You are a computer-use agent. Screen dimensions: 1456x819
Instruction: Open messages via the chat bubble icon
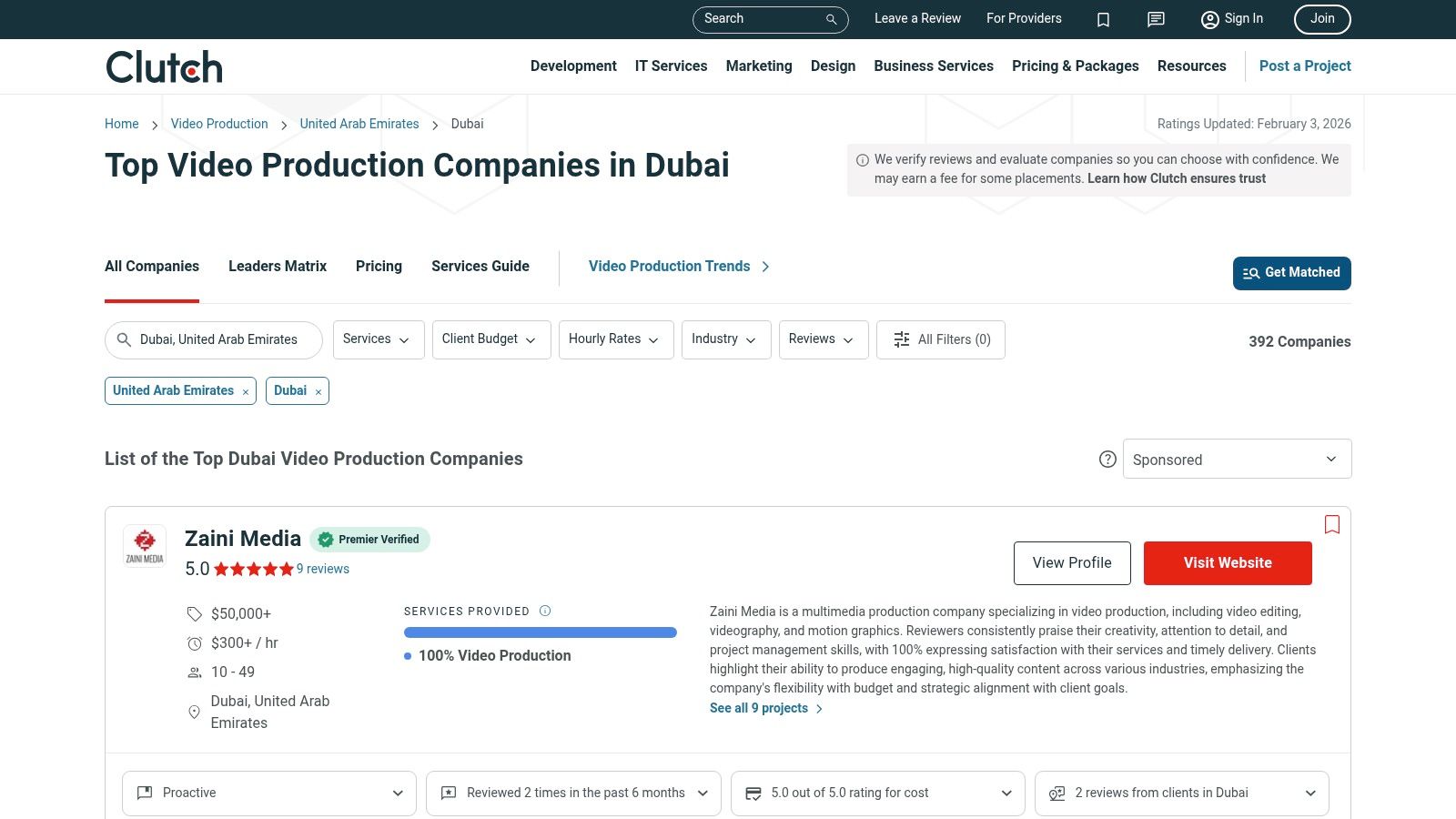(x=1155, y=19)
